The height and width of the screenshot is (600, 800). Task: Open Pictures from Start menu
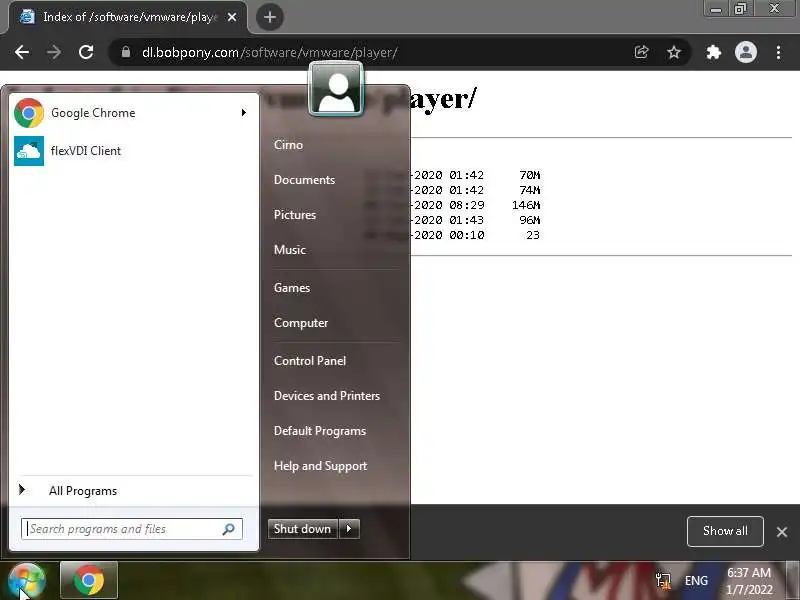[x=295, y=215]
